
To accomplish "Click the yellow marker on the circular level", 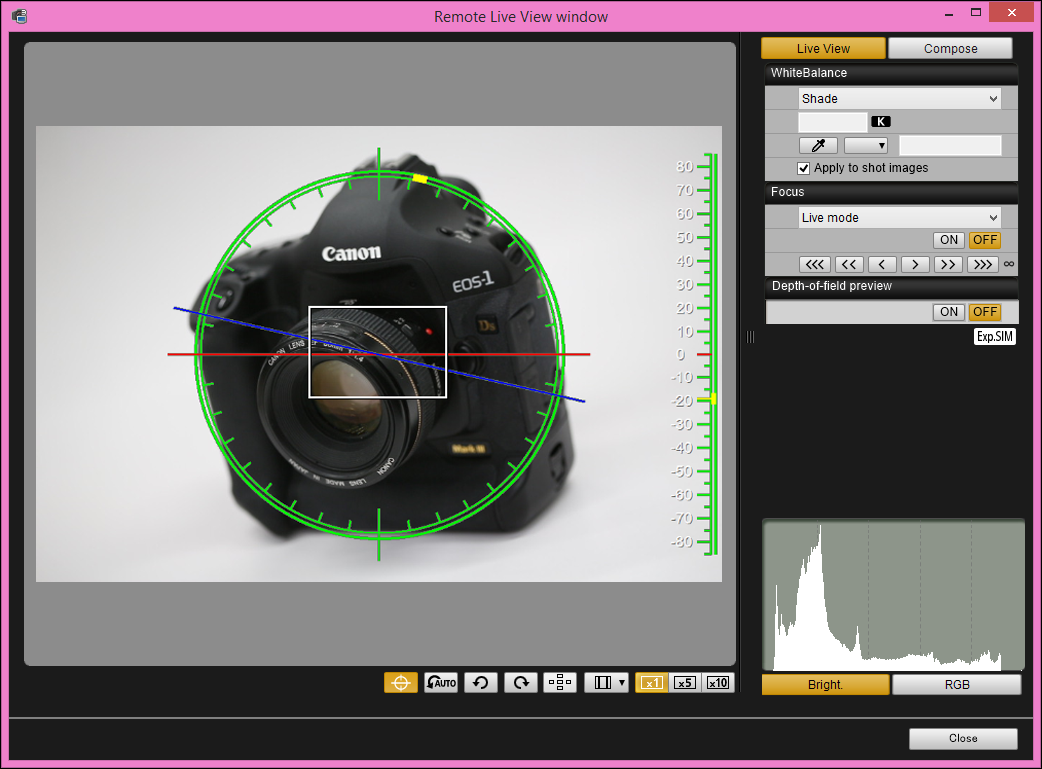I will [x=420, y=179].
